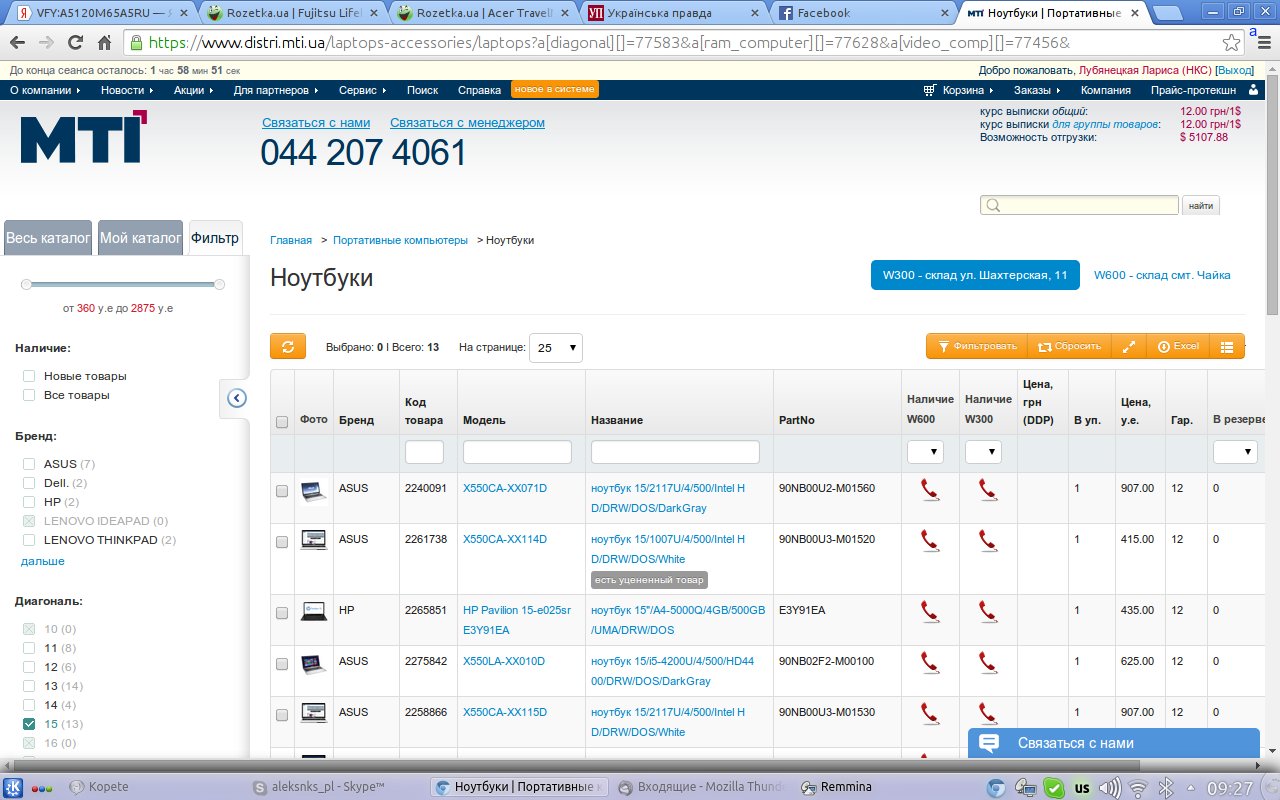The image size is (1280, 800).
Task: Click the W300 phone icon for X550CA-XX115D
Action: [x=988, y=713]
